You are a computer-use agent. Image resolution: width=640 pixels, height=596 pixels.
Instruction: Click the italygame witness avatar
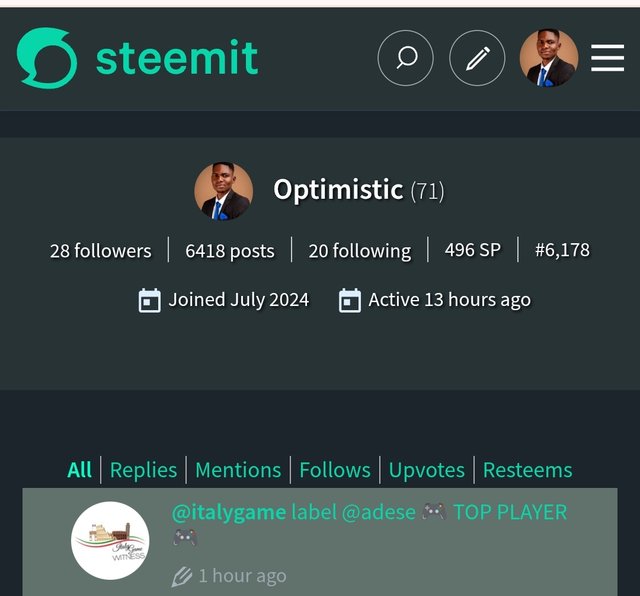coord(110,540)
